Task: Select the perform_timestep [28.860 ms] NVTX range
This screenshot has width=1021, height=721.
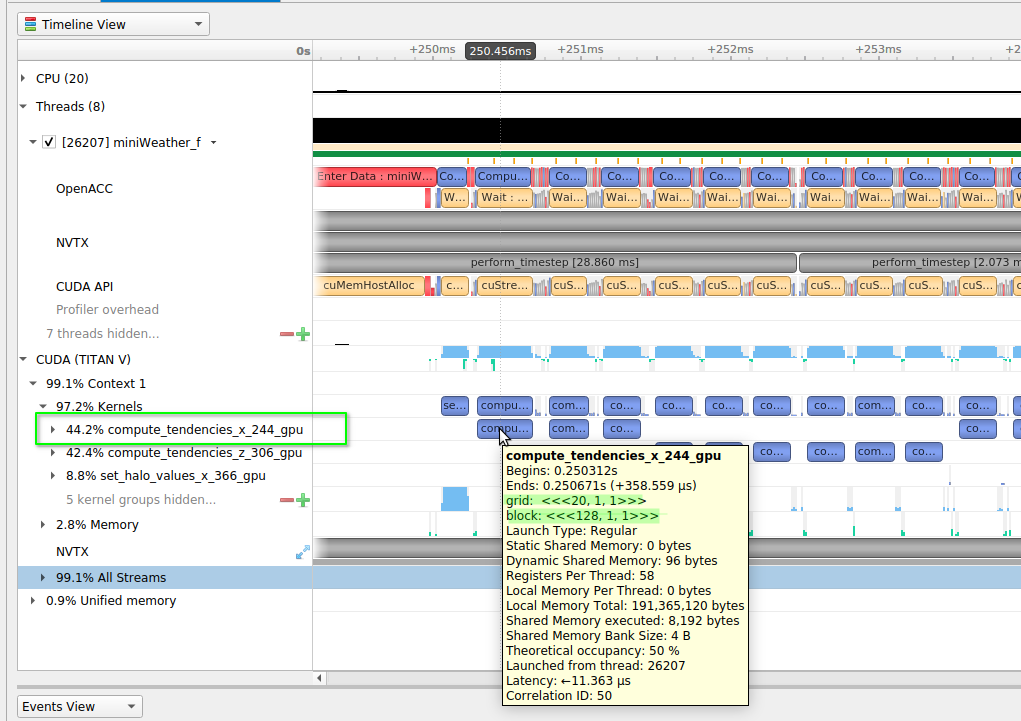Action: click(x=554, y=263)
